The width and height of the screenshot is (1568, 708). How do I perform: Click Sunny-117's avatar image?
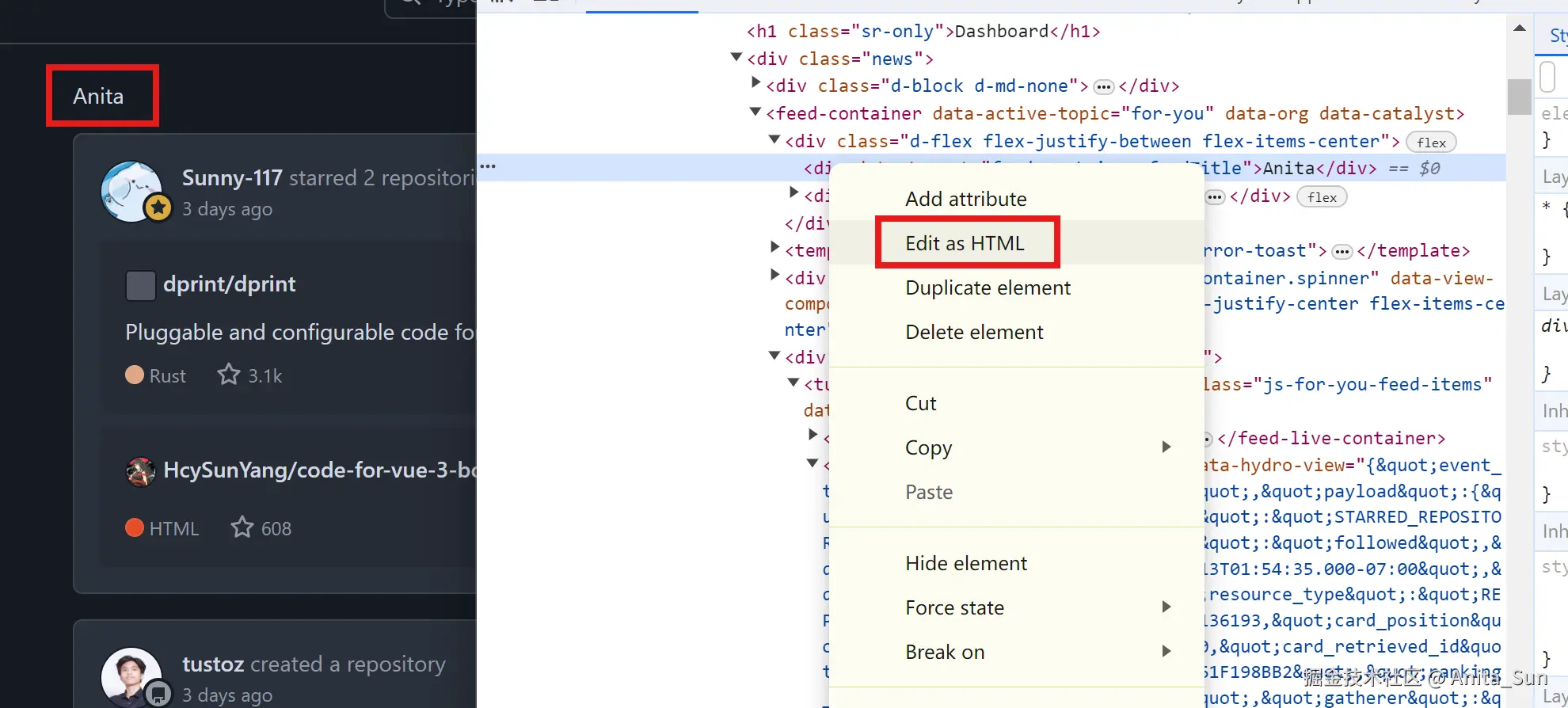[131, 191]
